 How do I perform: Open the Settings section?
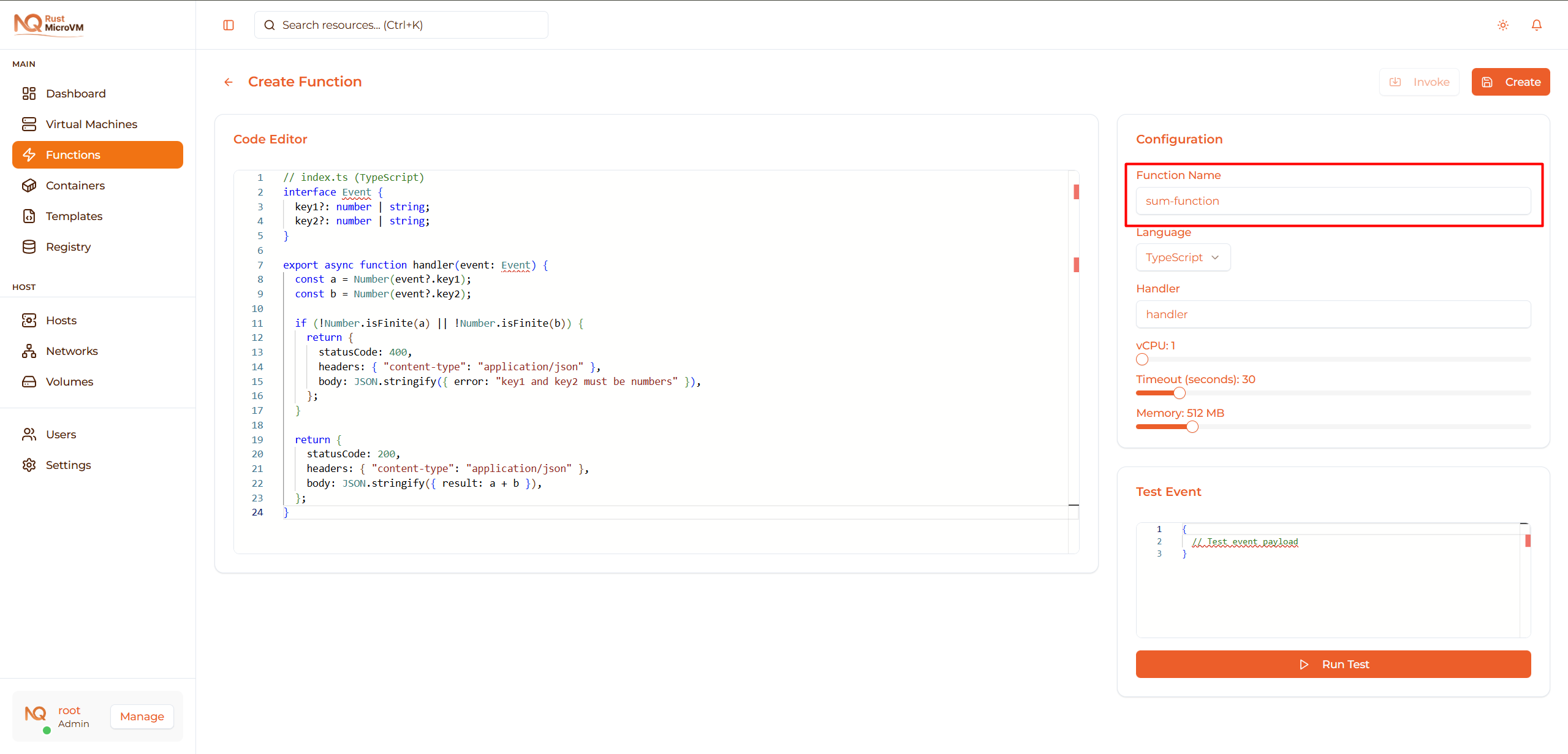coord(69,465)
